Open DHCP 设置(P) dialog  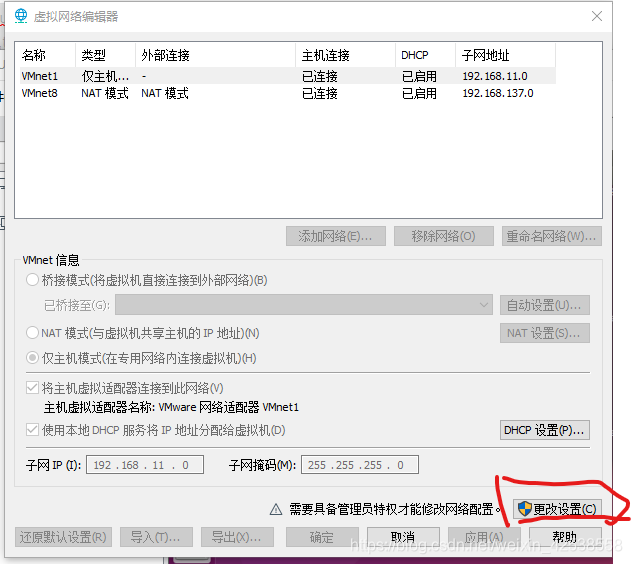click(545, 430)
